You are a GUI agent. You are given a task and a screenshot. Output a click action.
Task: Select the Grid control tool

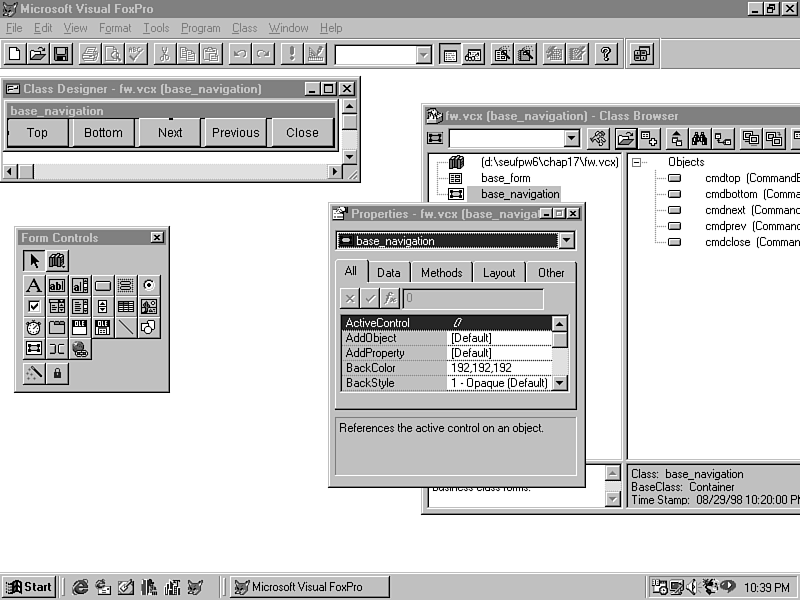pyautogui.click(x=126, y=307)
